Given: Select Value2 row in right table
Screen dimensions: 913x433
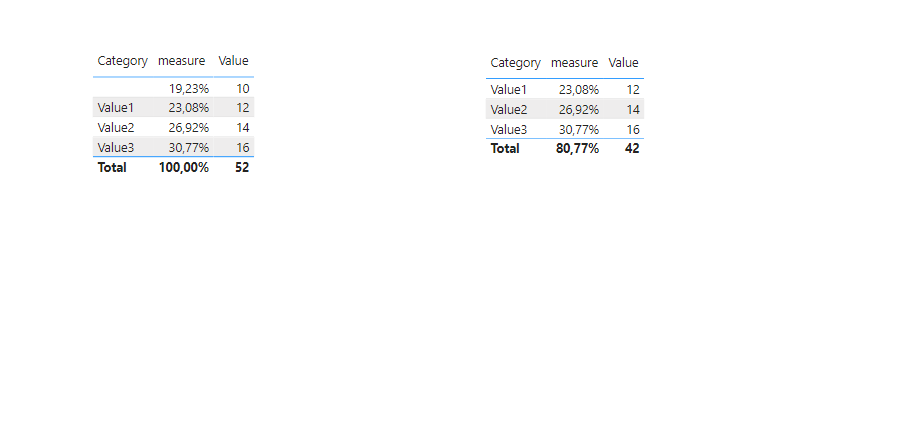Looking at the screenshot, I should (565, 109).
